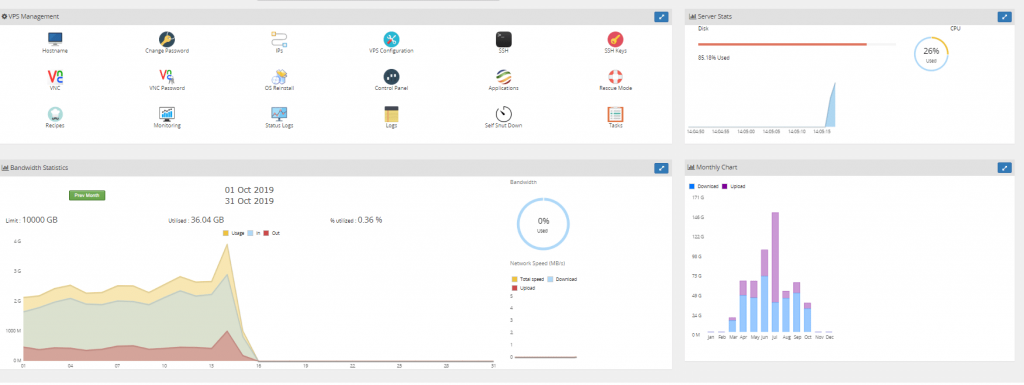Open the Change Password icon
This screenshot has height=385, width=1024.
tap(167, 39)
